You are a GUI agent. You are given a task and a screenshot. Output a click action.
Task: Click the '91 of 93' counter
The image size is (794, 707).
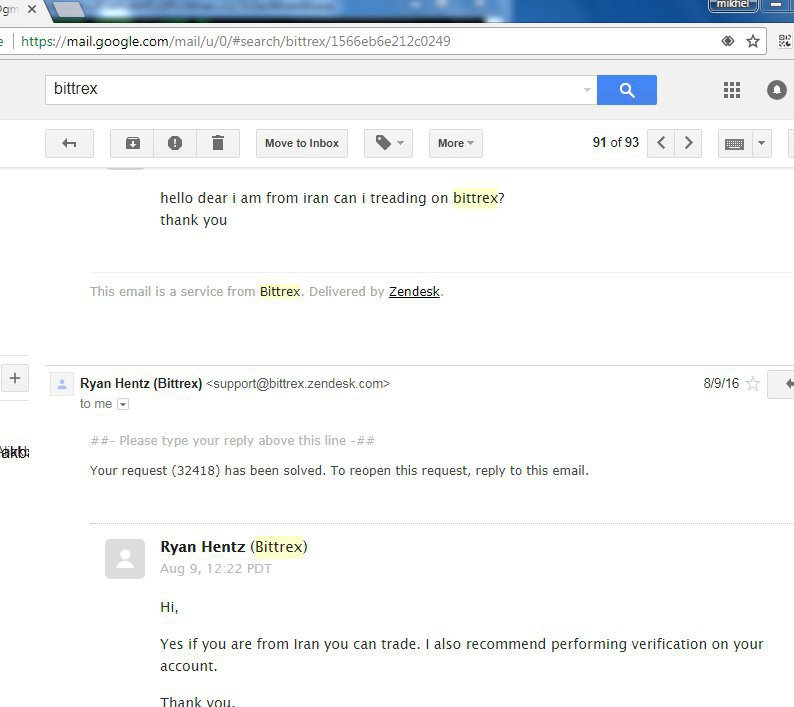pos(616,142)
